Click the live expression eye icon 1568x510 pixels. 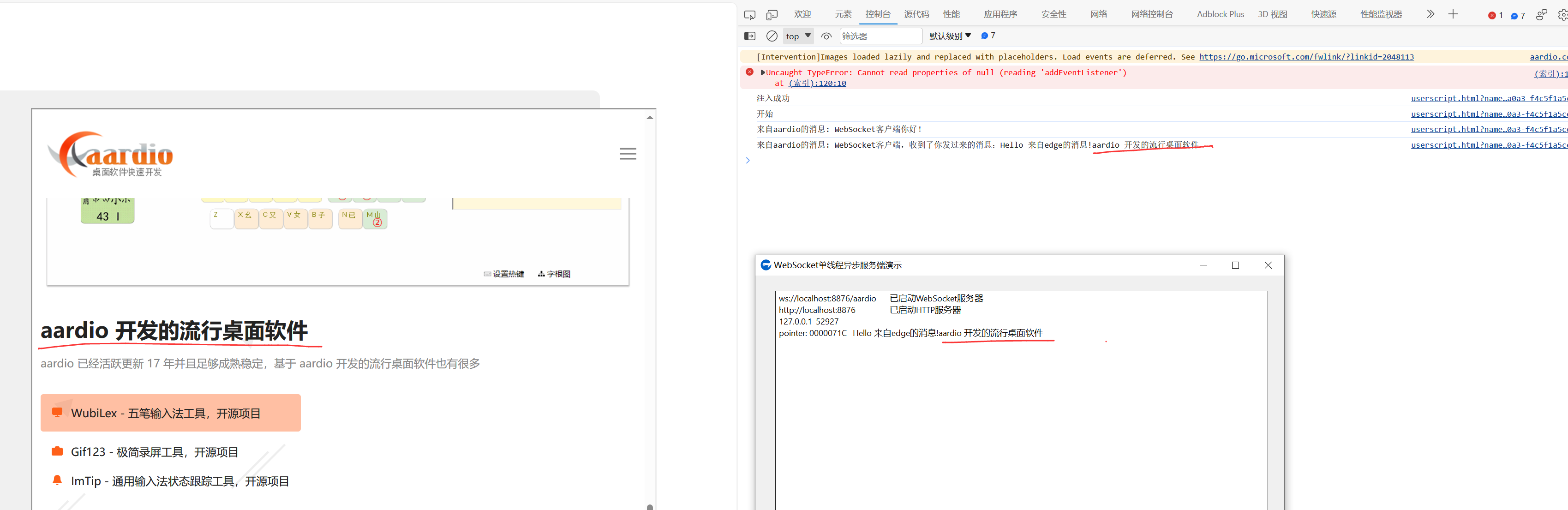click(x=826, y=36)
